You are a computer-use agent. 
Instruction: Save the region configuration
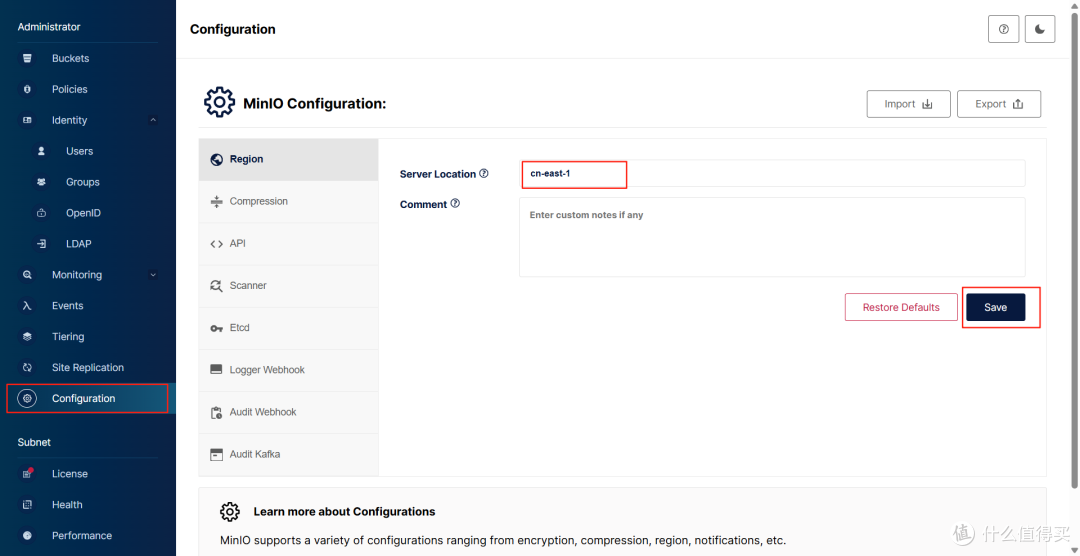(995, 307)
